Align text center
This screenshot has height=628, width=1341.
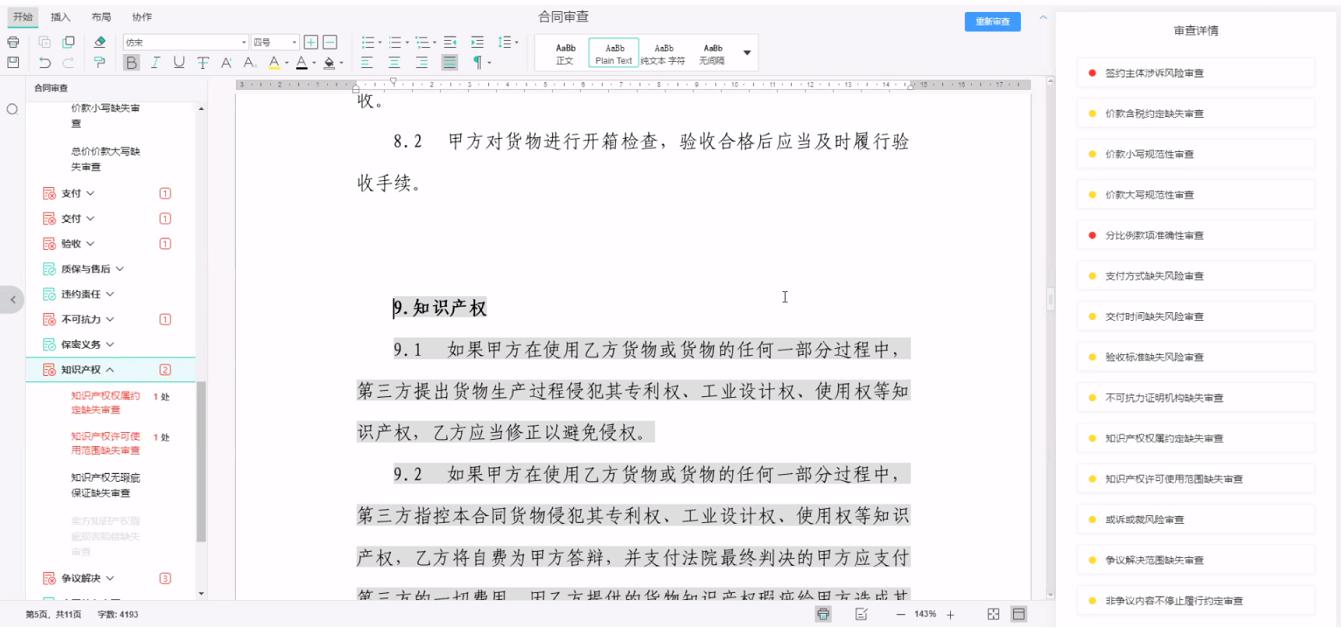pos(394,62)
